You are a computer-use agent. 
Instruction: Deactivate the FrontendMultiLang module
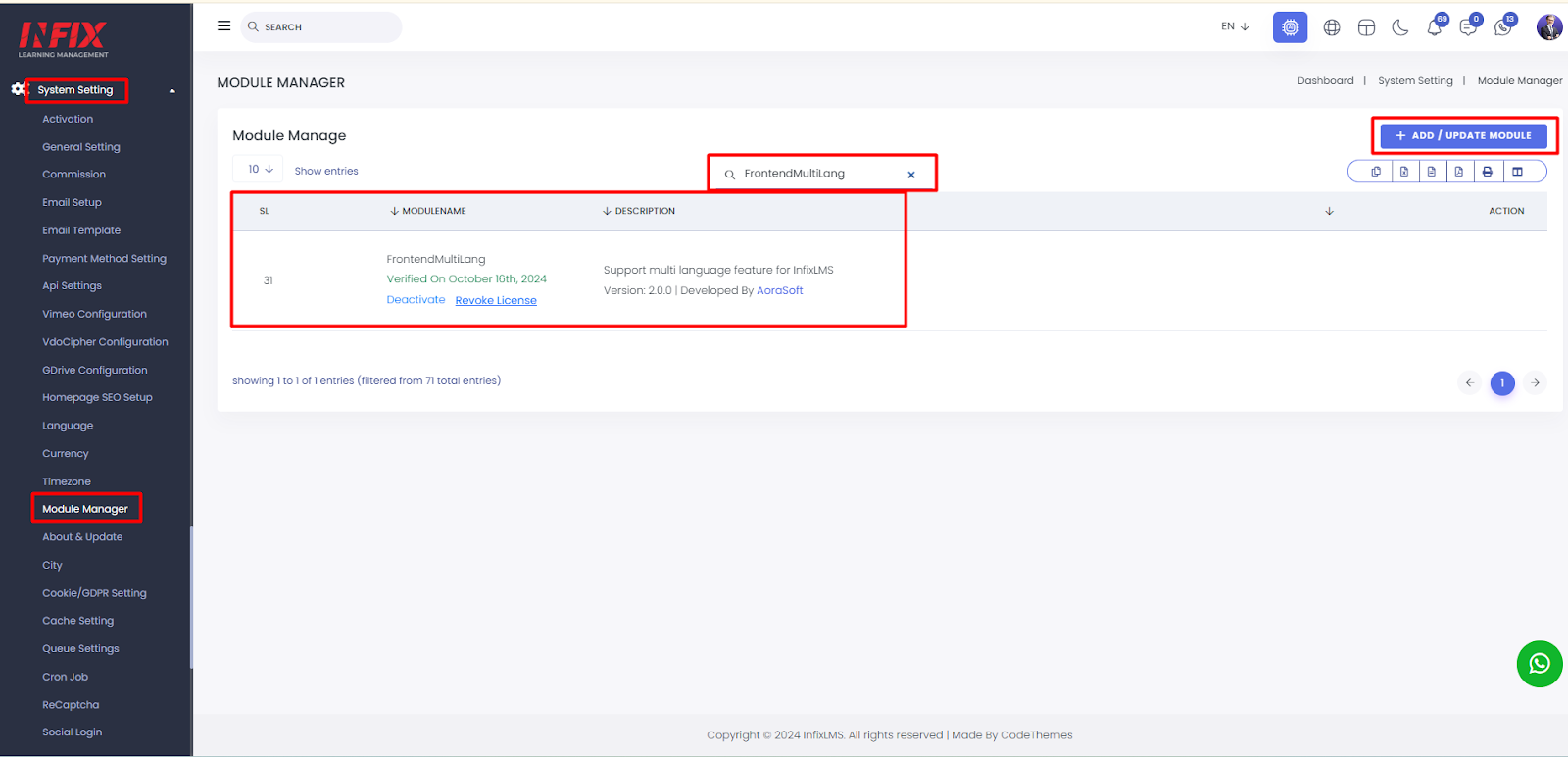pyautogui.click(x=416, y=300)
